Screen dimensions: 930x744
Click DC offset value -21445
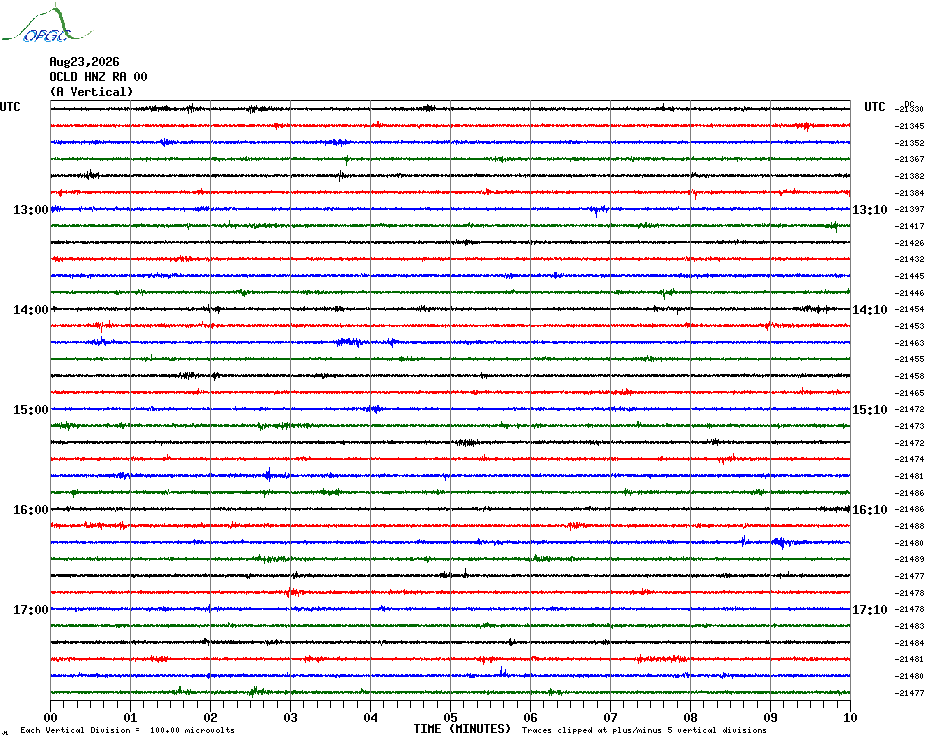(909, 276)
